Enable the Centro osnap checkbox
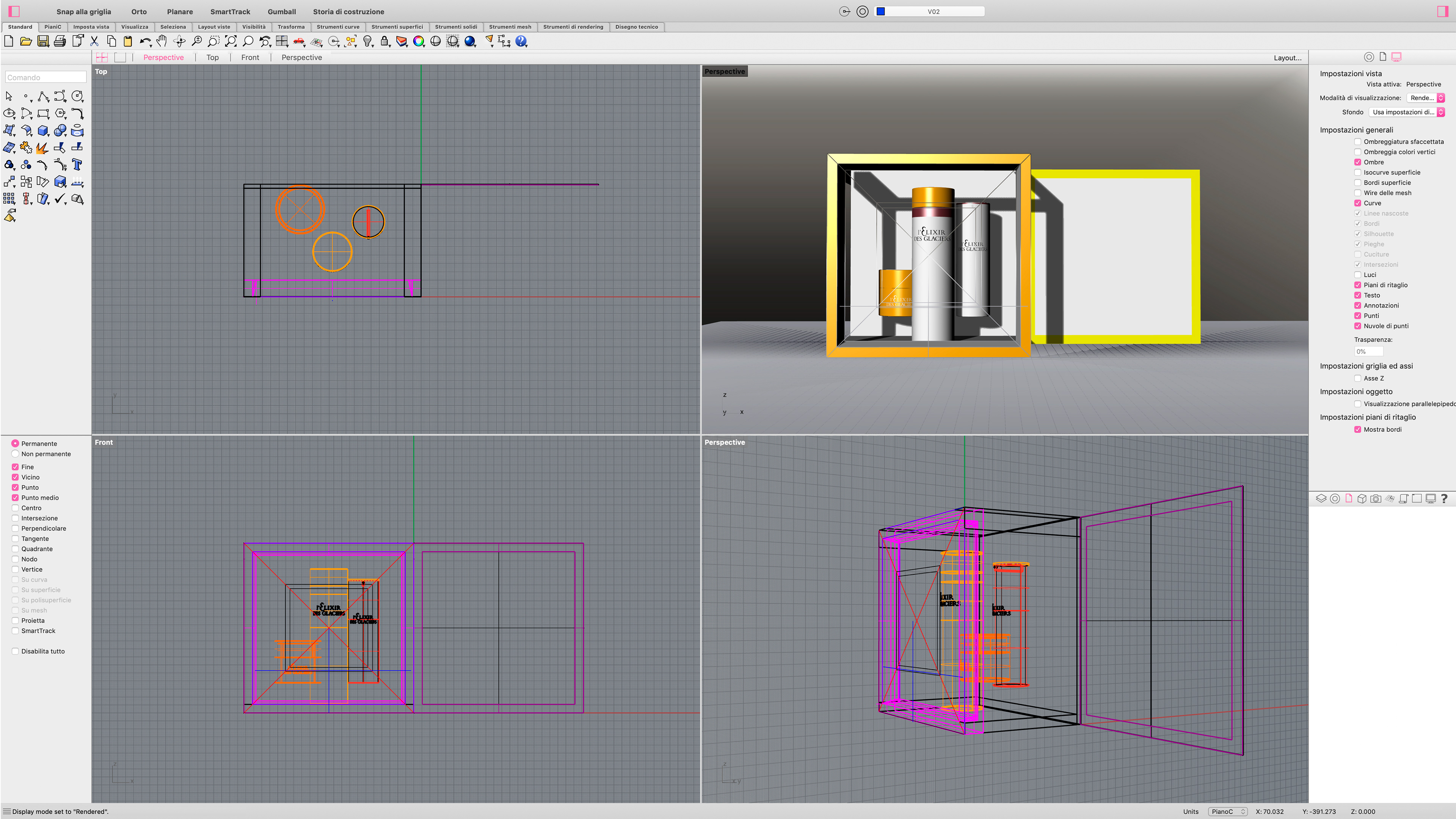 (x=15, y=508)
